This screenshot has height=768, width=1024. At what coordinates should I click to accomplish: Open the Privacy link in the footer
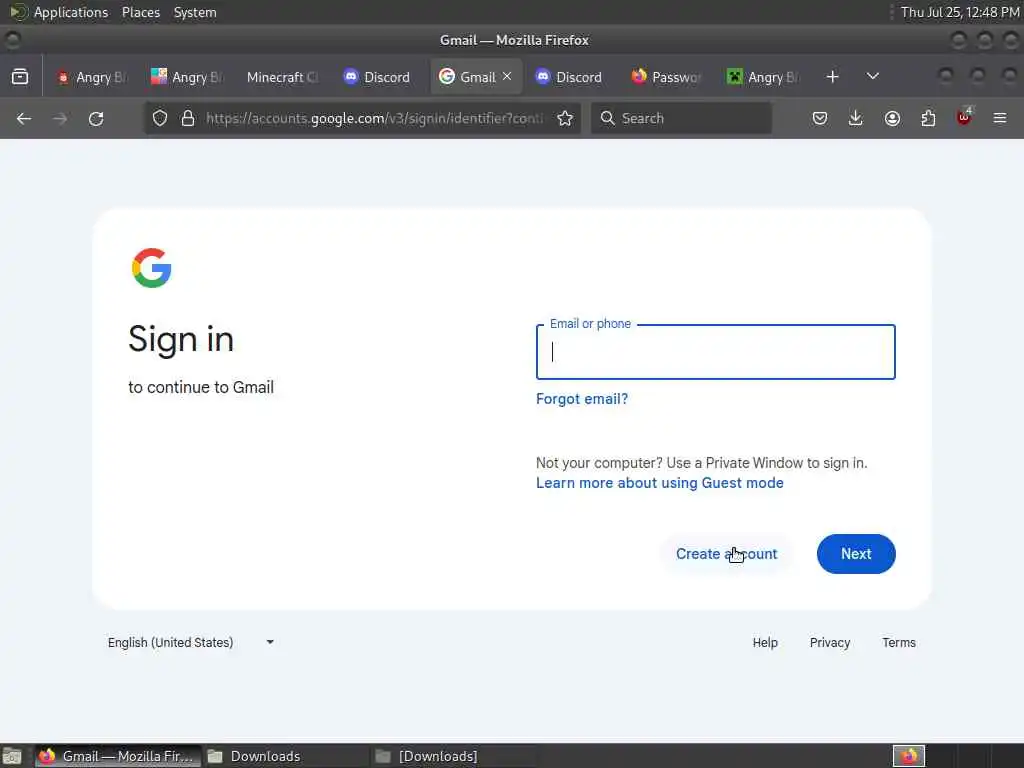click(830, 643)
